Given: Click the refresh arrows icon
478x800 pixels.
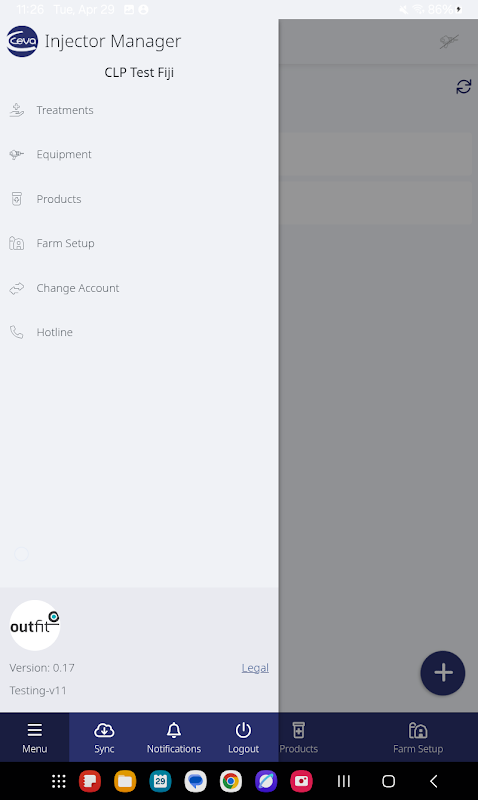Looking at the screenshot, I should point(464,87).
